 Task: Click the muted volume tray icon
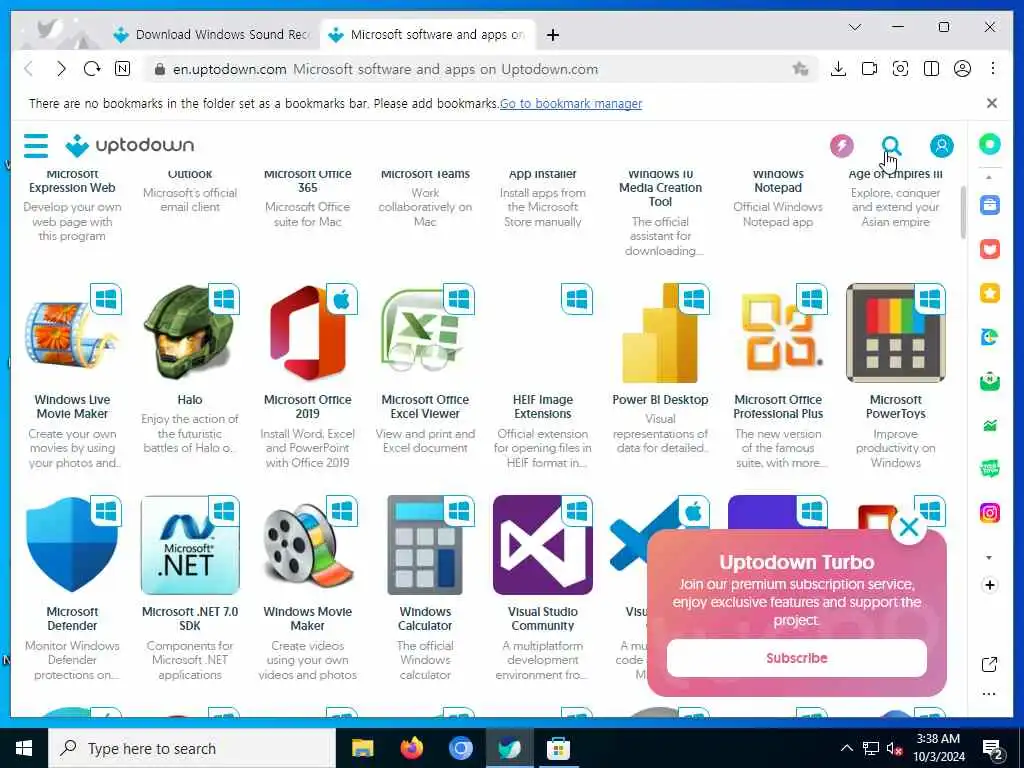coord(893,748)
